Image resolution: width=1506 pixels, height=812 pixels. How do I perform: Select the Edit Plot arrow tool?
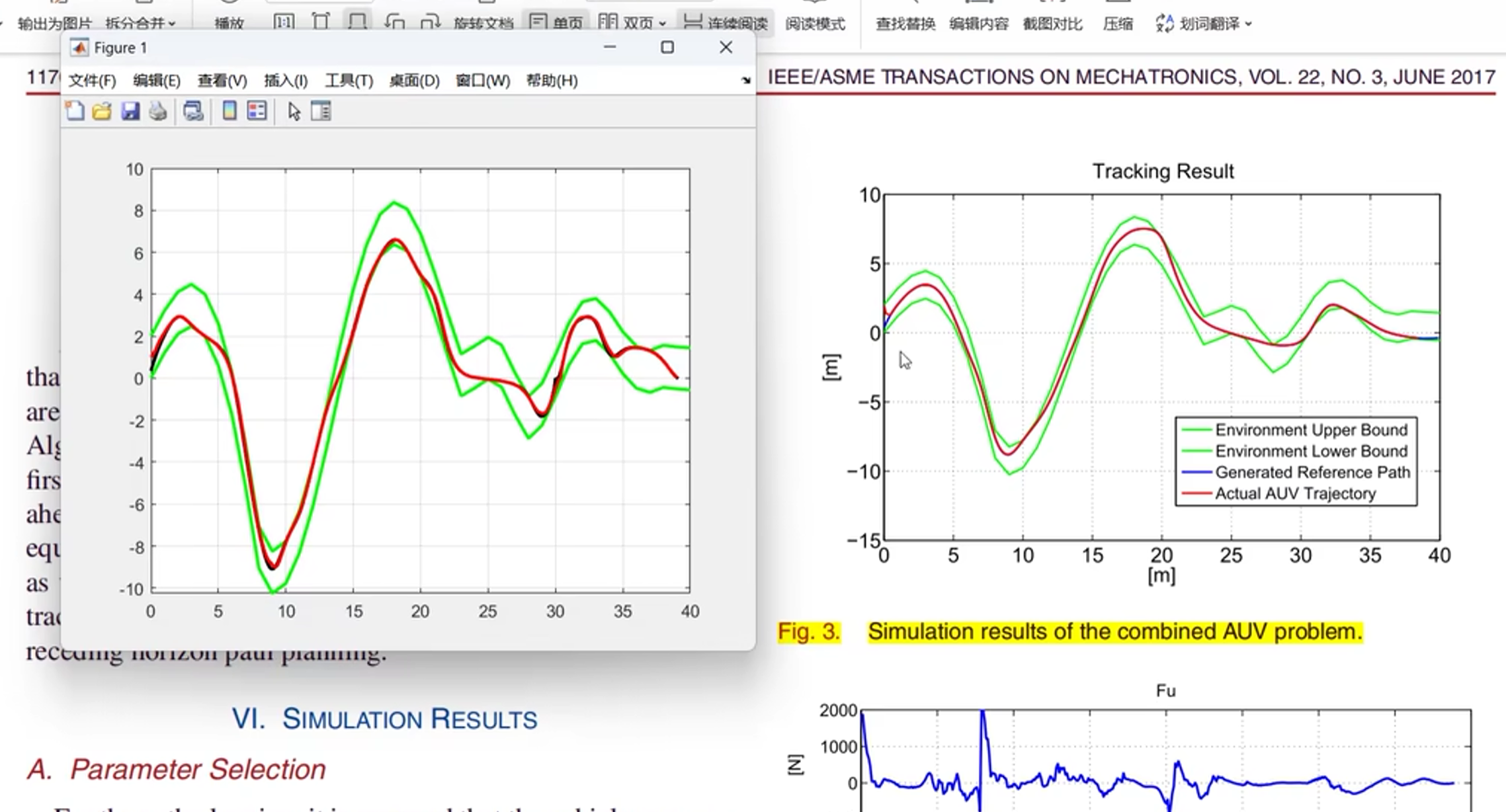click(294, 111)
